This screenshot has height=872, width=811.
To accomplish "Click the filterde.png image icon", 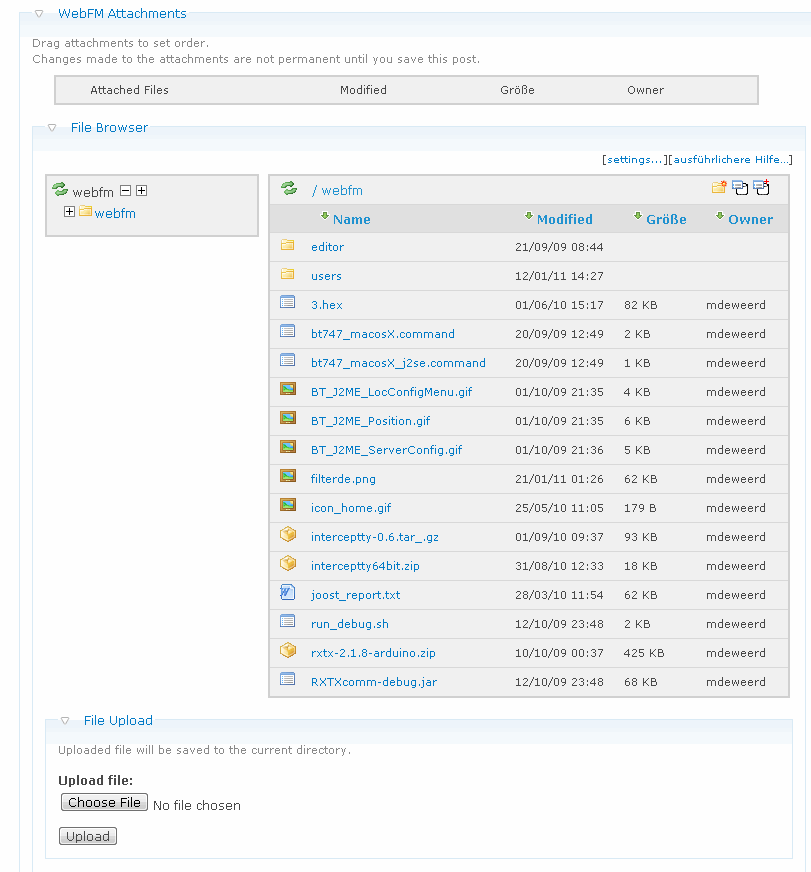I will click(x=288, y=478).
